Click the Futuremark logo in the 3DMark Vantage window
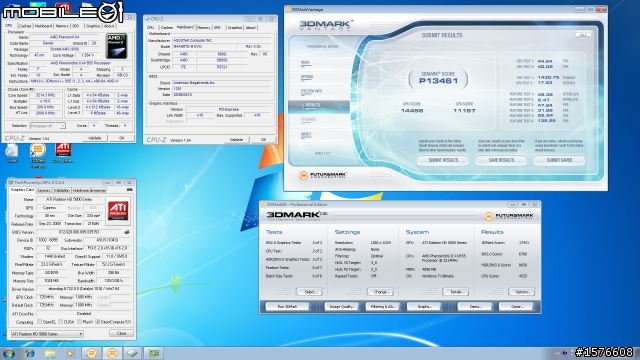The width and height of the screenshot is (640, 360). [x=323, y=175]
